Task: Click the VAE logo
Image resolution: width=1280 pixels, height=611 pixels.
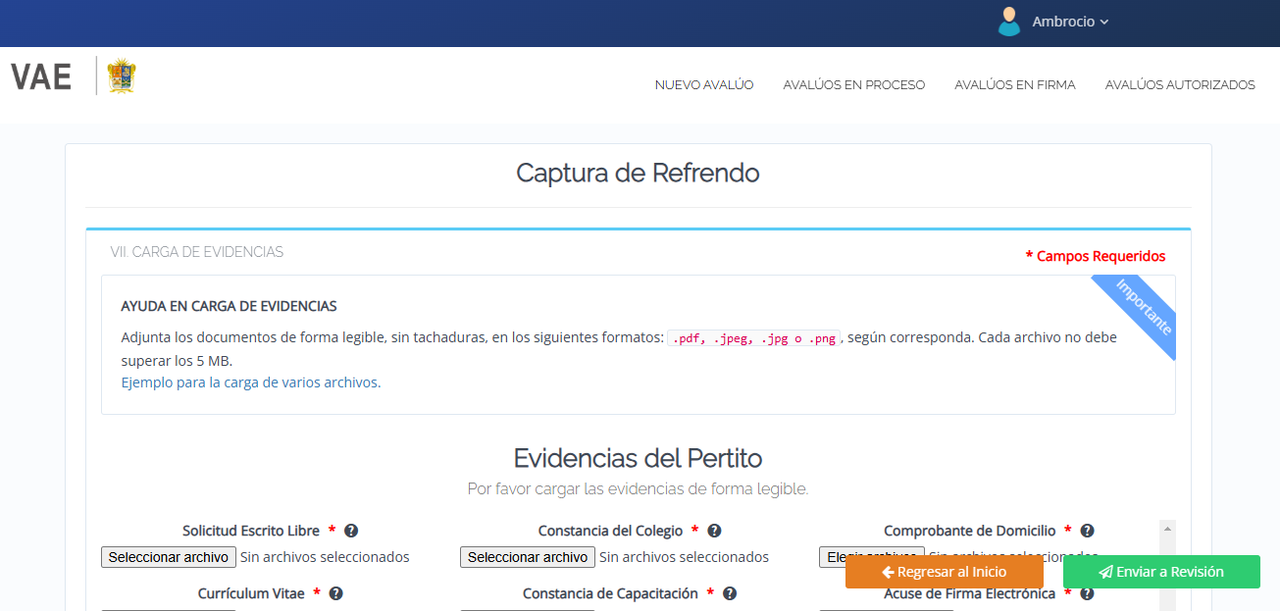Action: [x=41, y=76]
